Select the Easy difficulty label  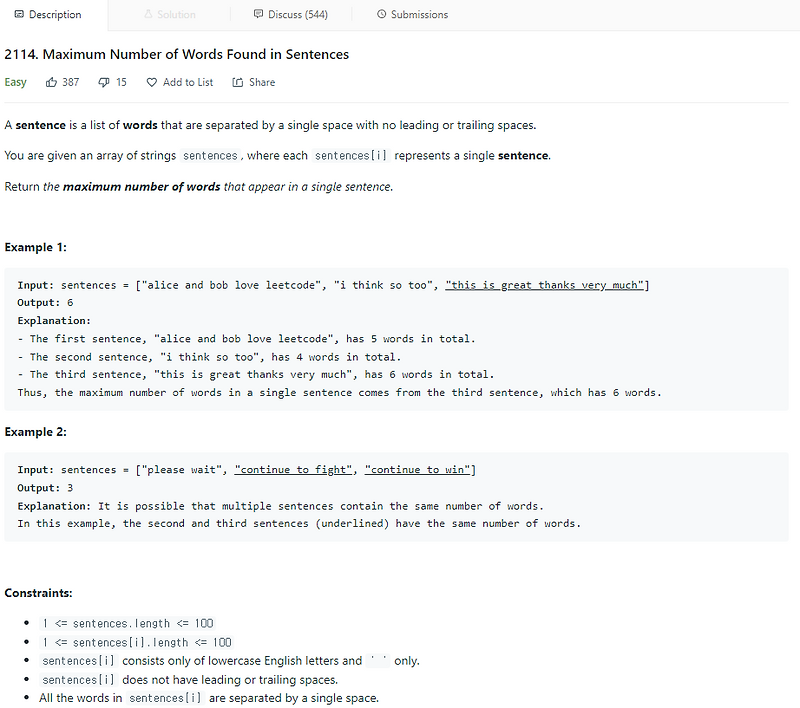click(16, 82)
